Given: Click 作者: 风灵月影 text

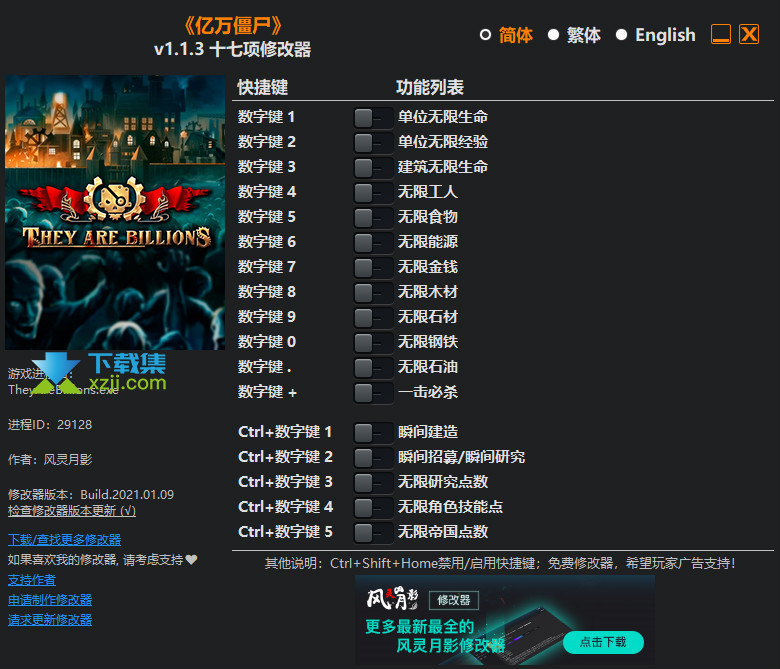Looking at the screenshot, I should [50, 460].
